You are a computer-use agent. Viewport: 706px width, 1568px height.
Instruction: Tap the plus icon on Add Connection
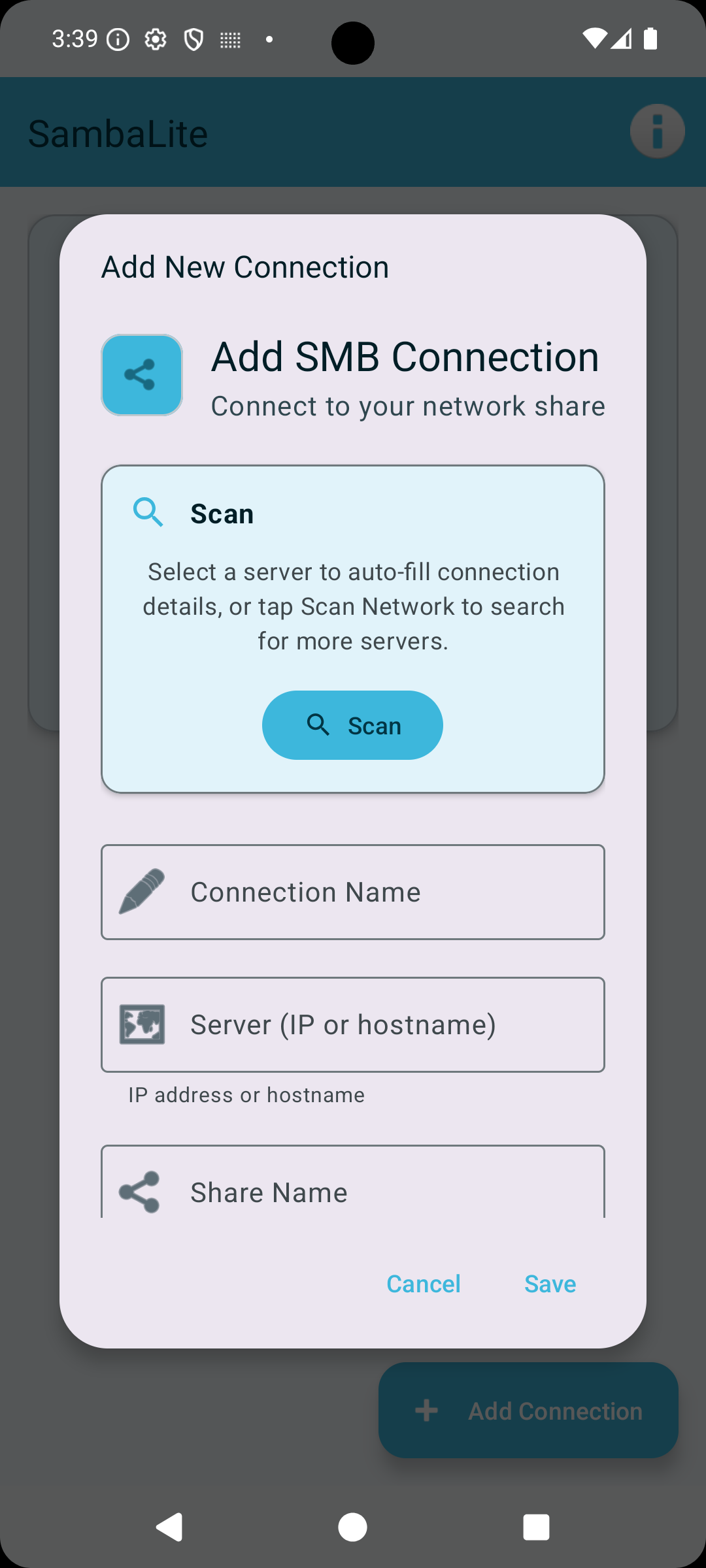tap(427, 1411)
